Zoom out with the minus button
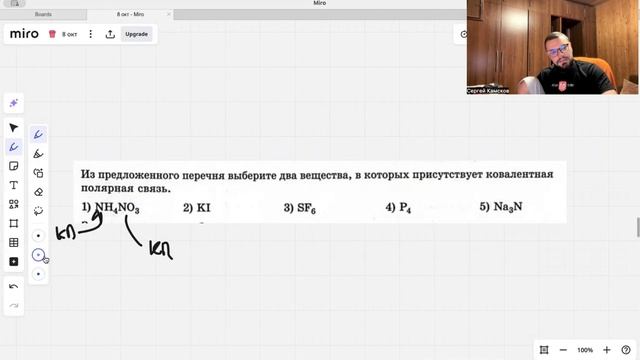 (563, 350)
